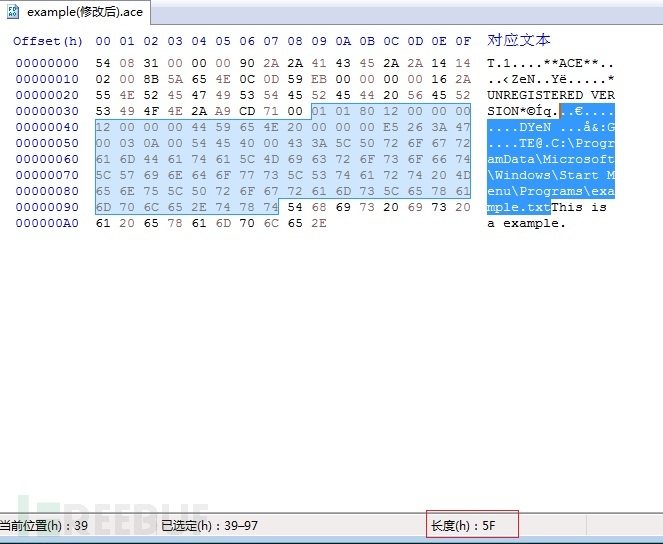Screen dimensions: 663x544
Task: Click first byte 54 at row 00000000
Action: pos(103,63)
